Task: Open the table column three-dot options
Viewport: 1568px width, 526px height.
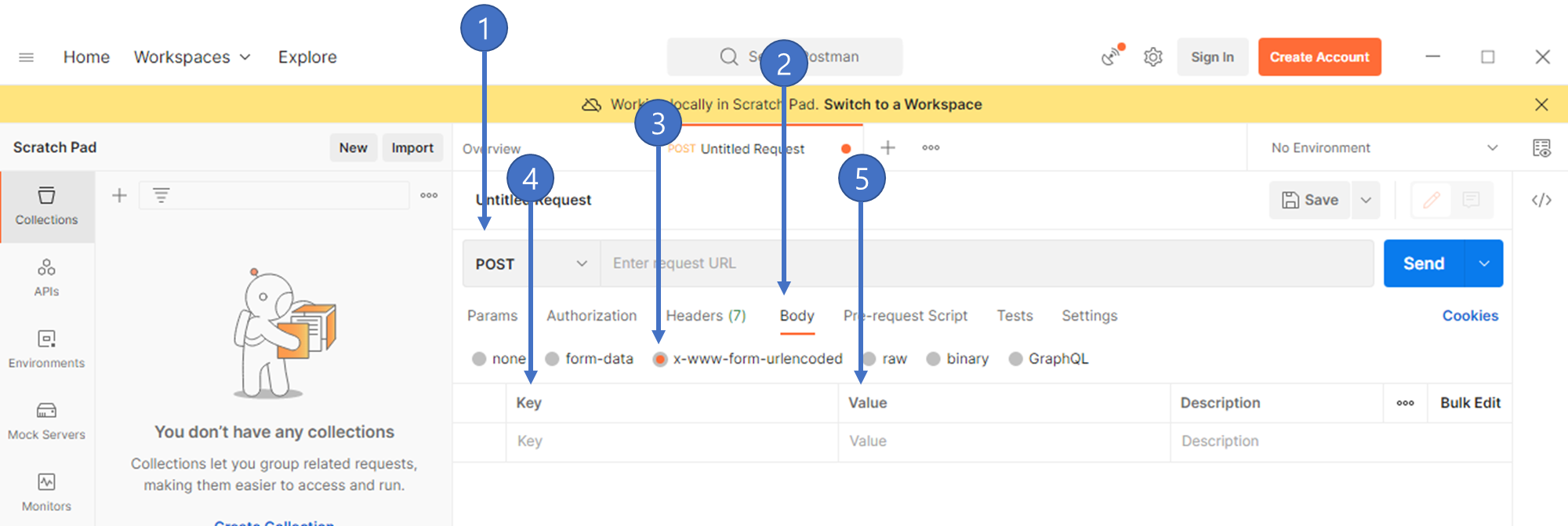Action: tap(1405, 403)
